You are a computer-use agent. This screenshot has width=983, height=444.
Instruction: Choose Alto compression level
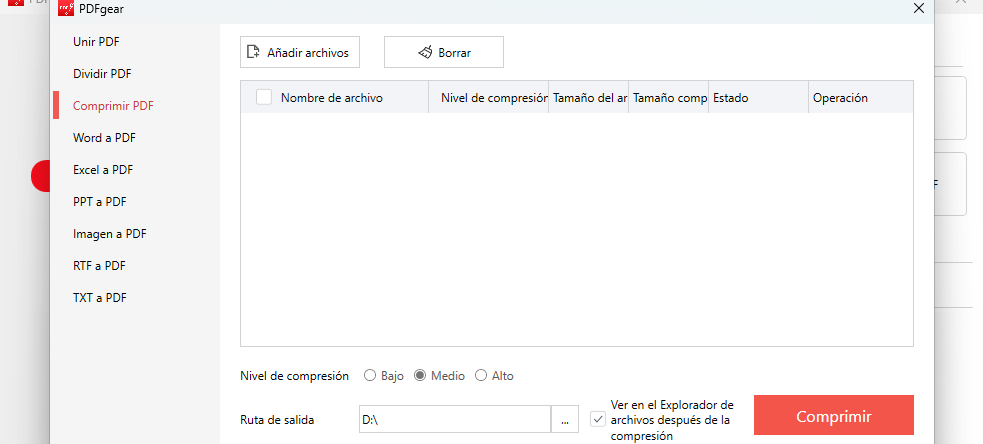(x=481, y=376)
